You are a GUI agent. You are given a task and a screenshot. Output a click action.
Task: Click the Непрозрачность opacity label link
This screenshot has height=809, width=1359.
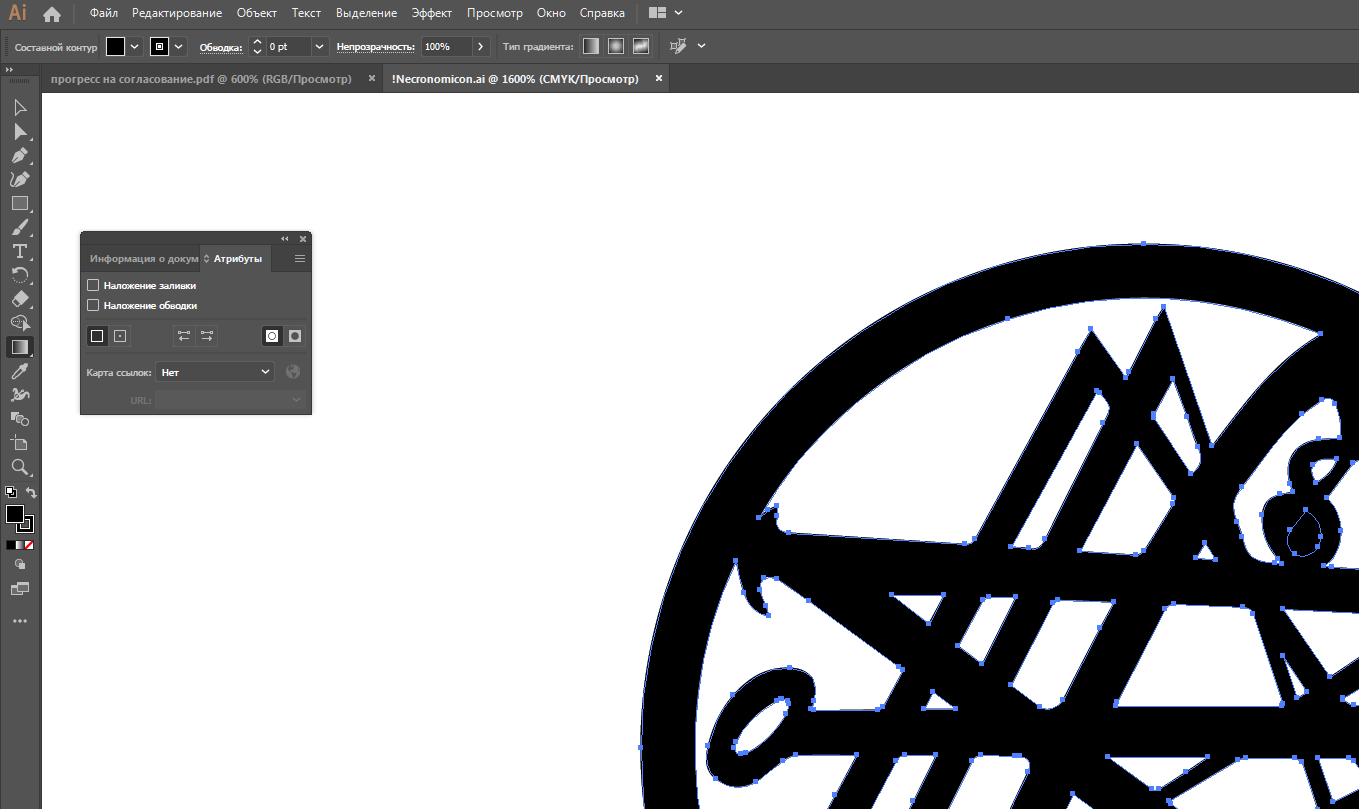click(x=375, y=47)
